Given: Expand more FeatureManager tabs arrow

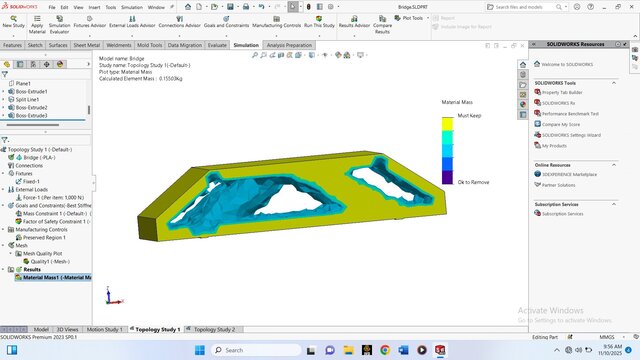Looking at the screenshot, I should click(x=89, y=64).
